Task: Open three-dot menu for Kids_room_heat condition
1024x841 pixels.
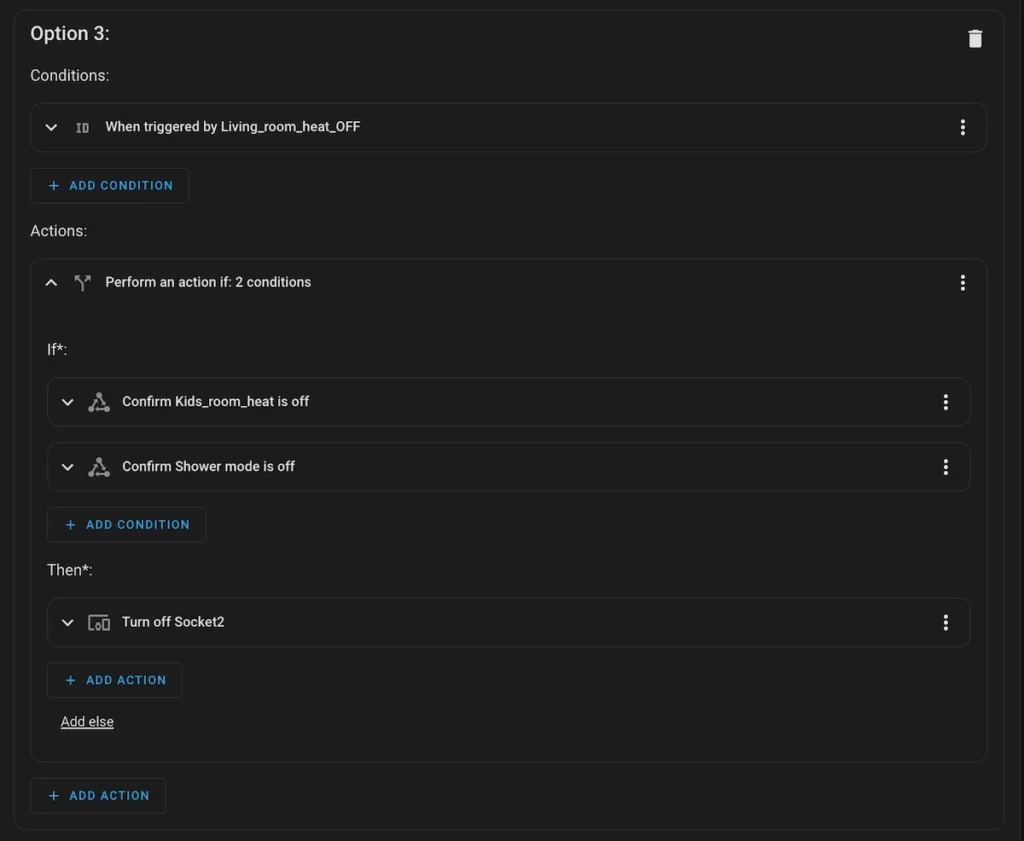Action: click(x=945, y=402)
